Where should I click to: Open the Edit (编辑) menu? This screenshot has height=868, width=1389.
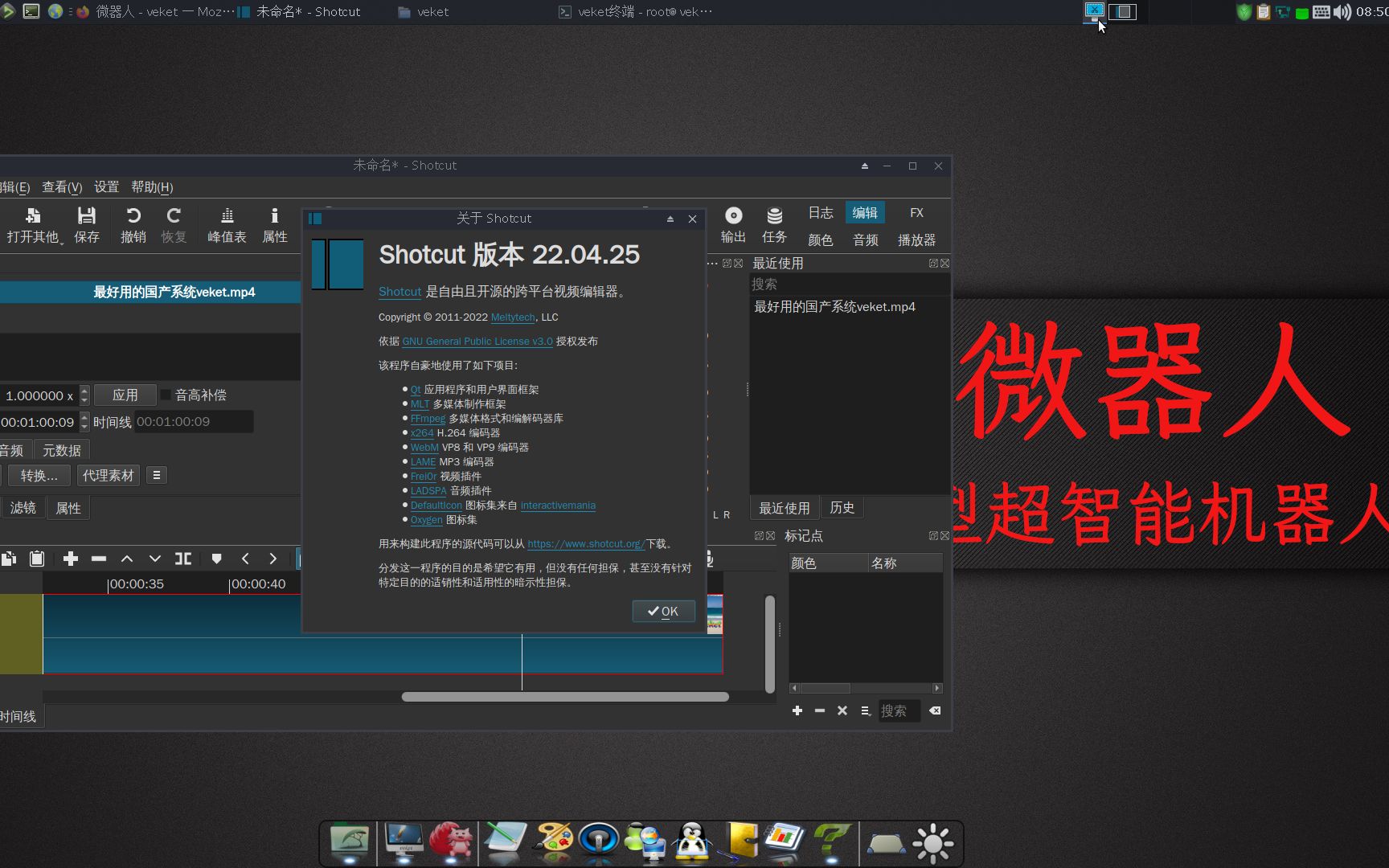(x=14, y=187)
